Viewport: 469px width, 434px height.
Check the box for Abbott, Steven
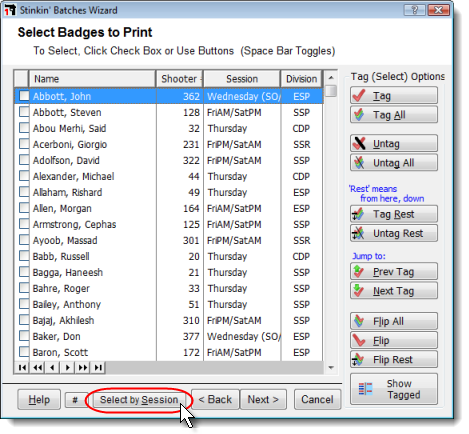click(x=24, y=112)
